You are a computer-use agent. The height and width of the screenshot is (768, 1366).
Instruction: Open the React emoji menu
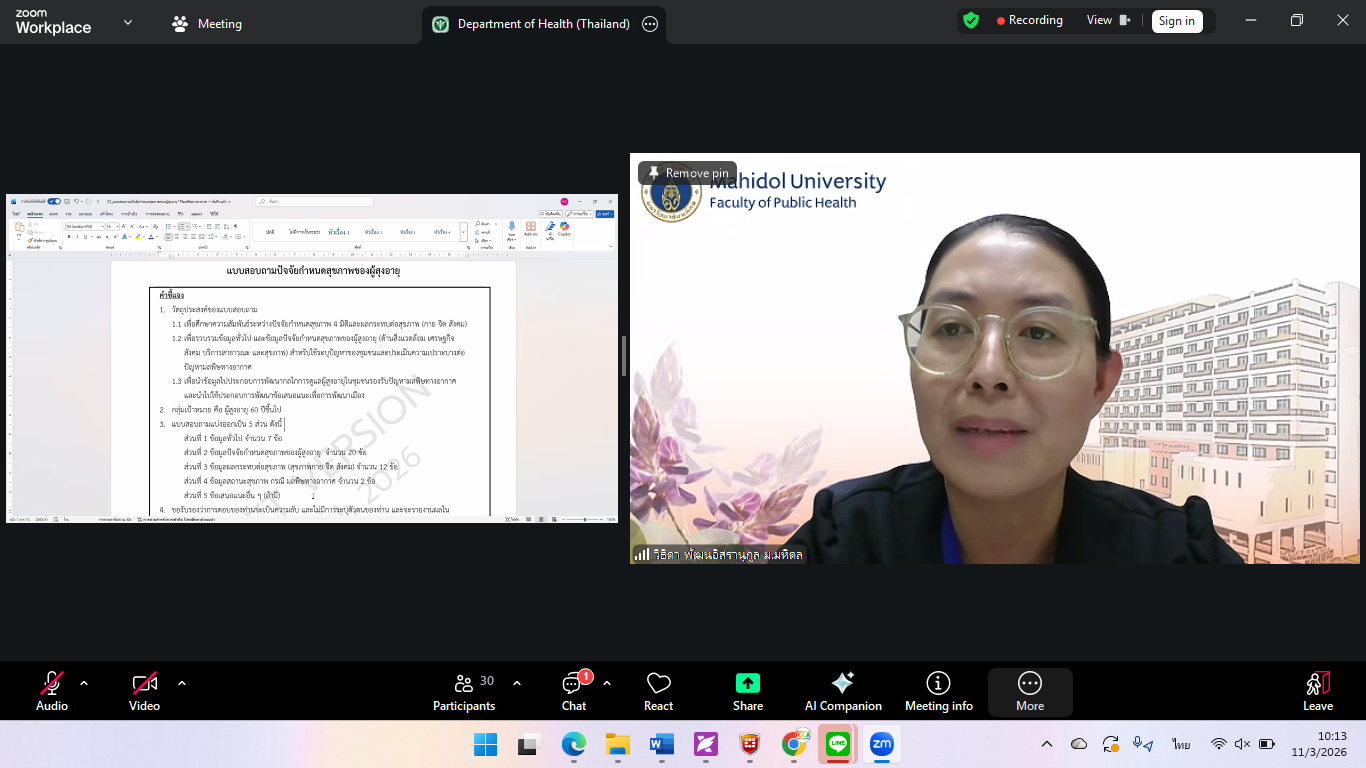tap(658, 692)
